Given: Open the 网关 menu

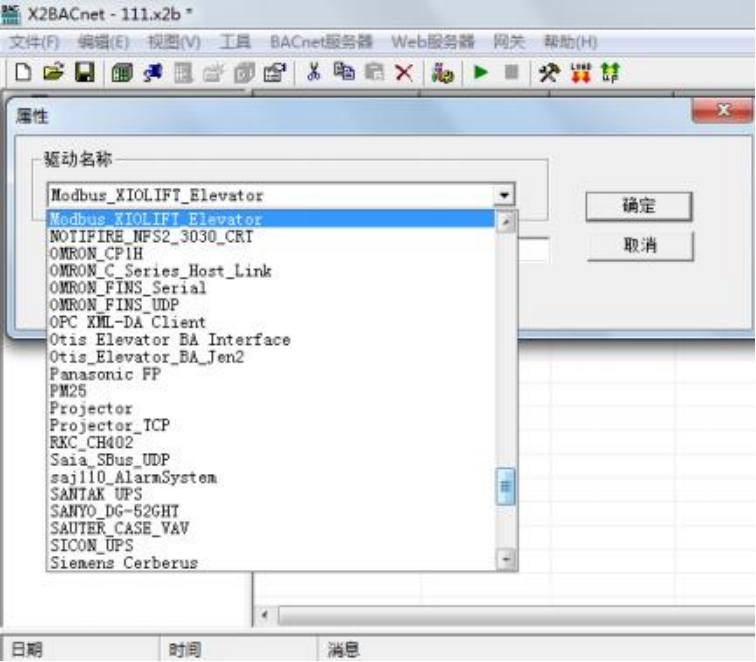Looking at the screenshot, I should click(509, 42).
